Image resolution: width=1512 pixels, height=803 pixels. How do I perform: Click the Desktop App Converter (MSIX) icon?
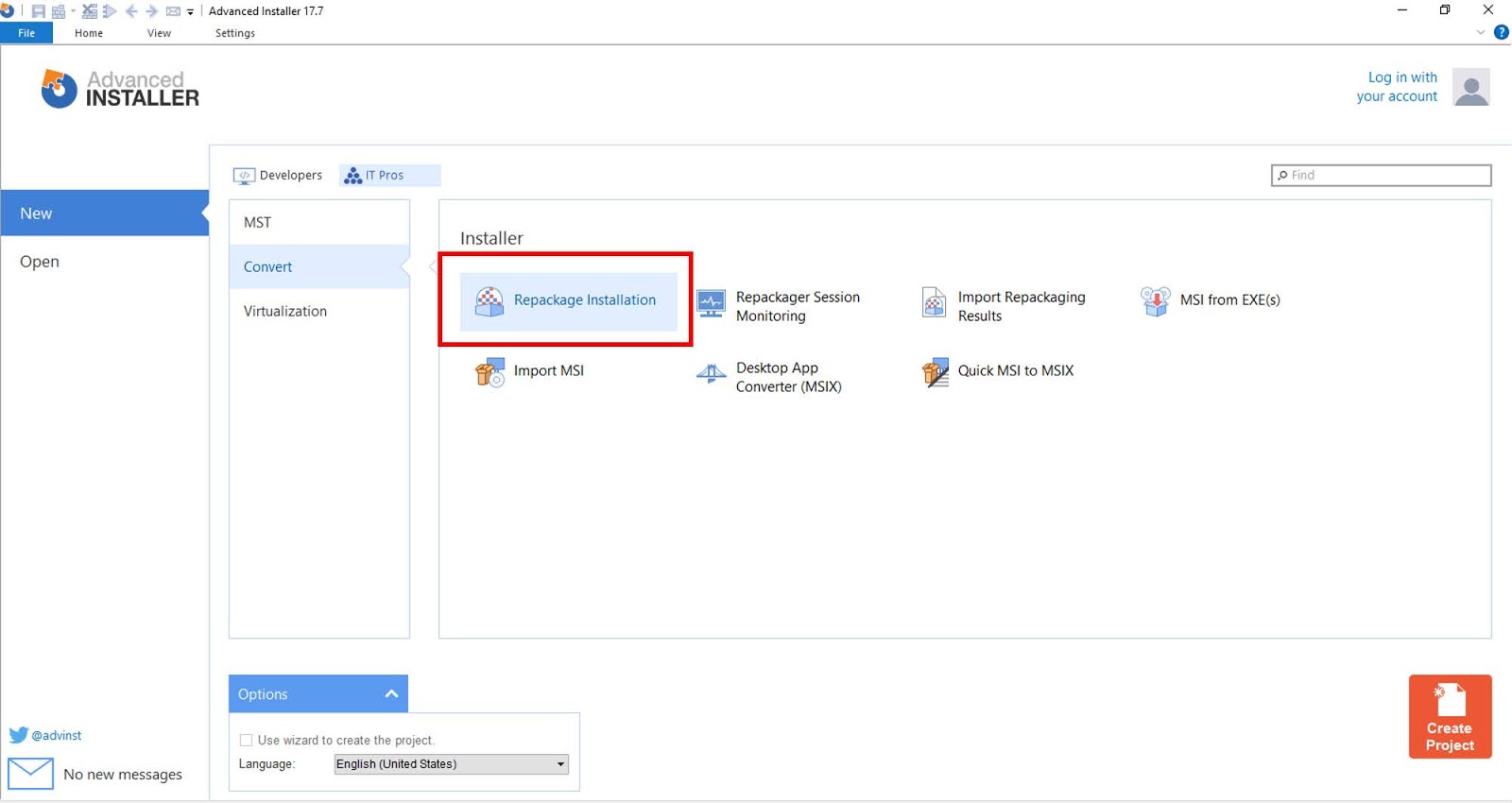click(x=711, y=374)
